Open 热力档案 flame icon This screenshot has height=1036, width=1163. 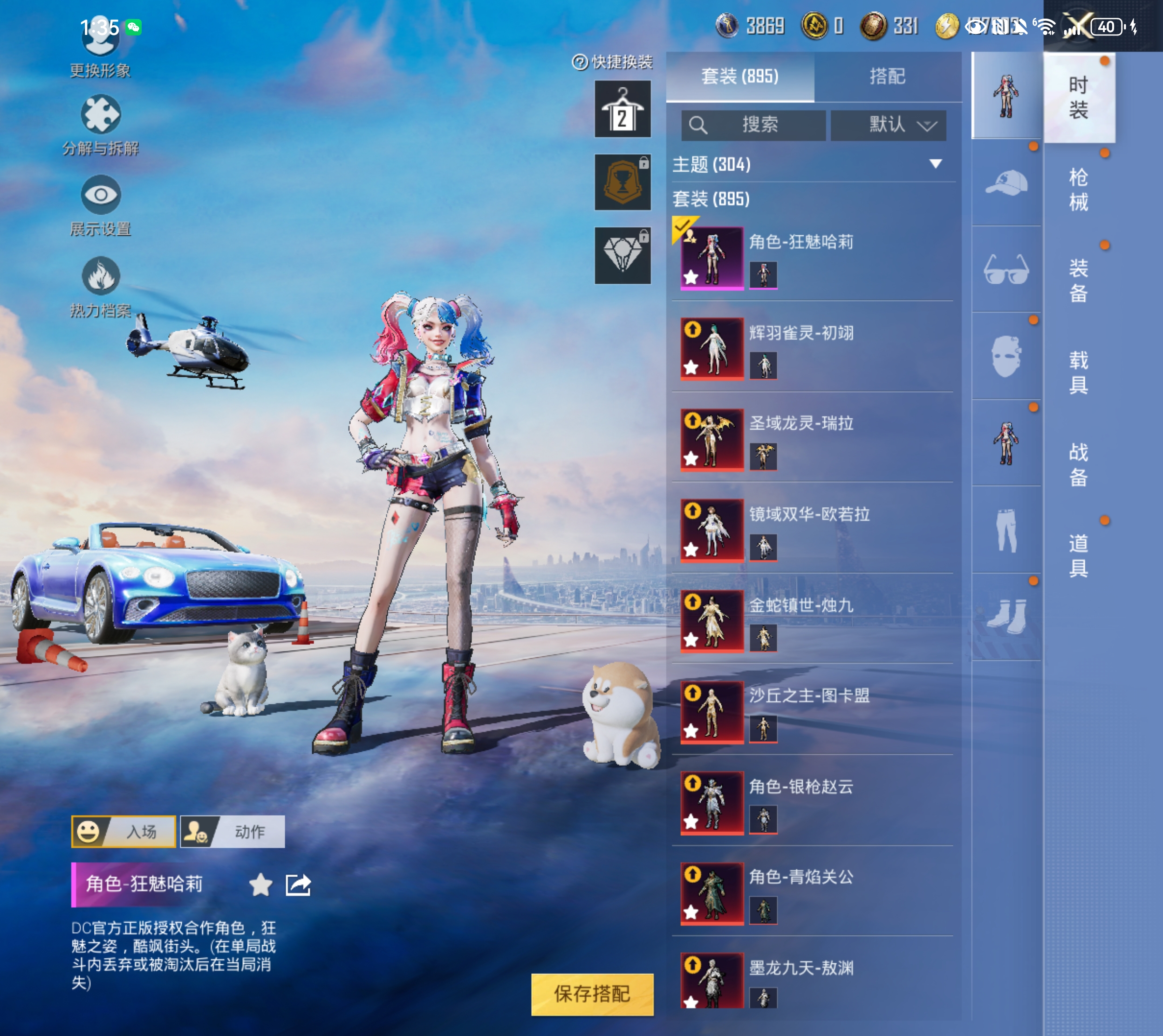tap(100, 276)
